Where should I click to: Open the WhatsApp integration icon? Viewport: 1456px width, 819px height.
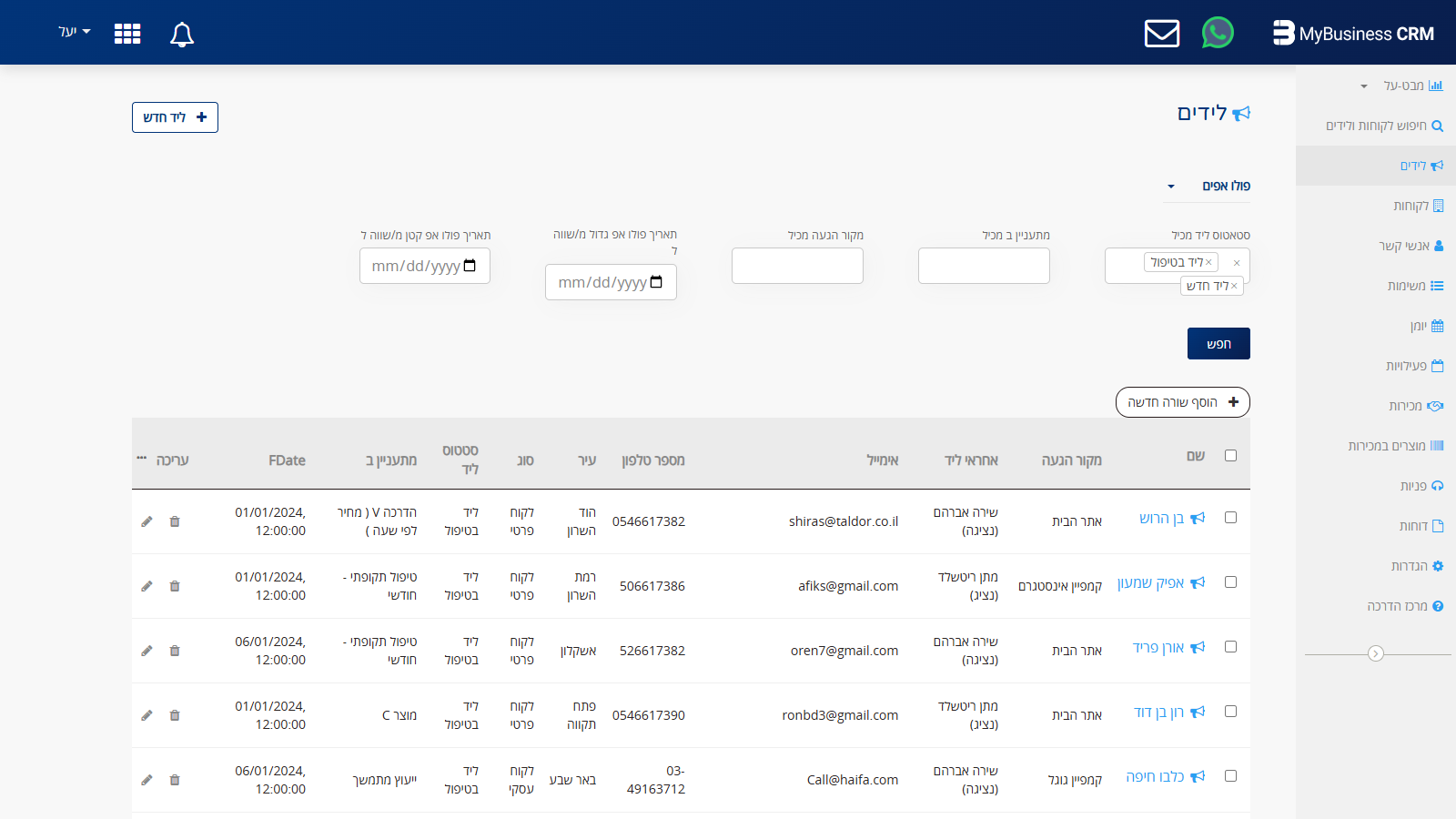(x=1218, y=33)
